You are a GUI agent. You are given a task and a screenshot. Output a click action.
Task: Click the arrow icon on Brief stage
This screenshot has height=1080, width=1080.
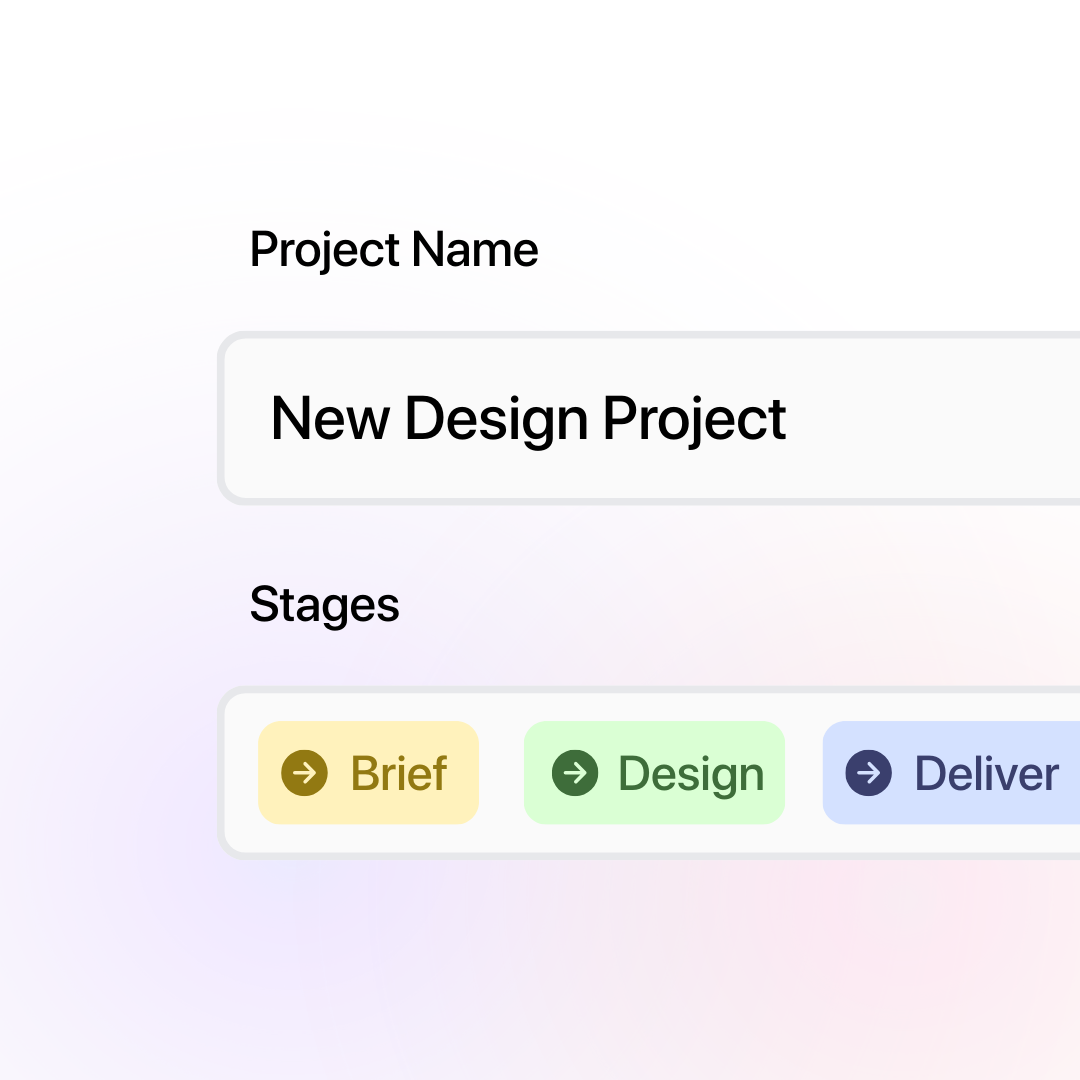pyautogui.click(x=305, y=773)
